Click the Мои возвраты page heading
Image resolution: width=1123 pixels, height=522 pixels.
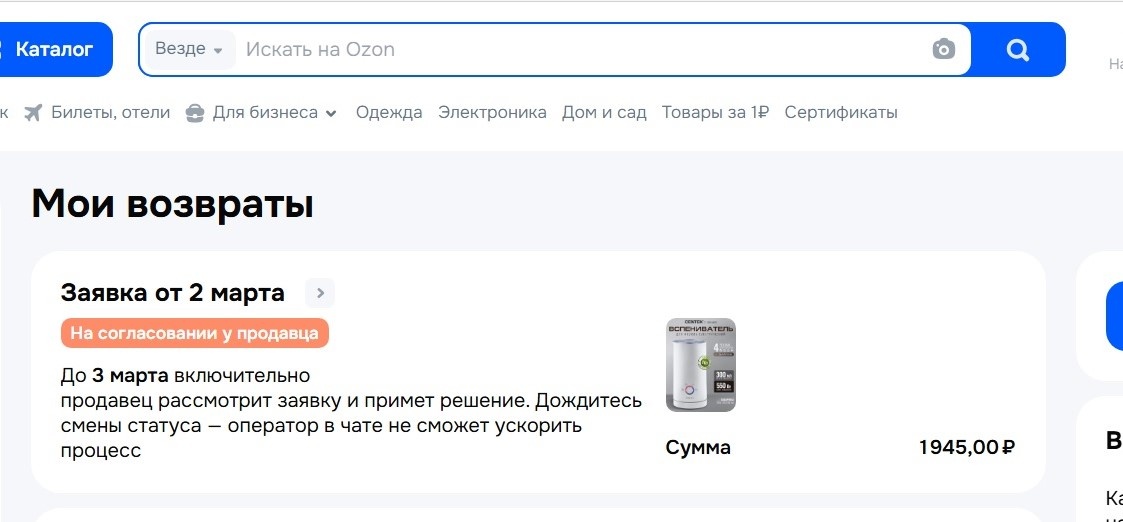[173, 204]
